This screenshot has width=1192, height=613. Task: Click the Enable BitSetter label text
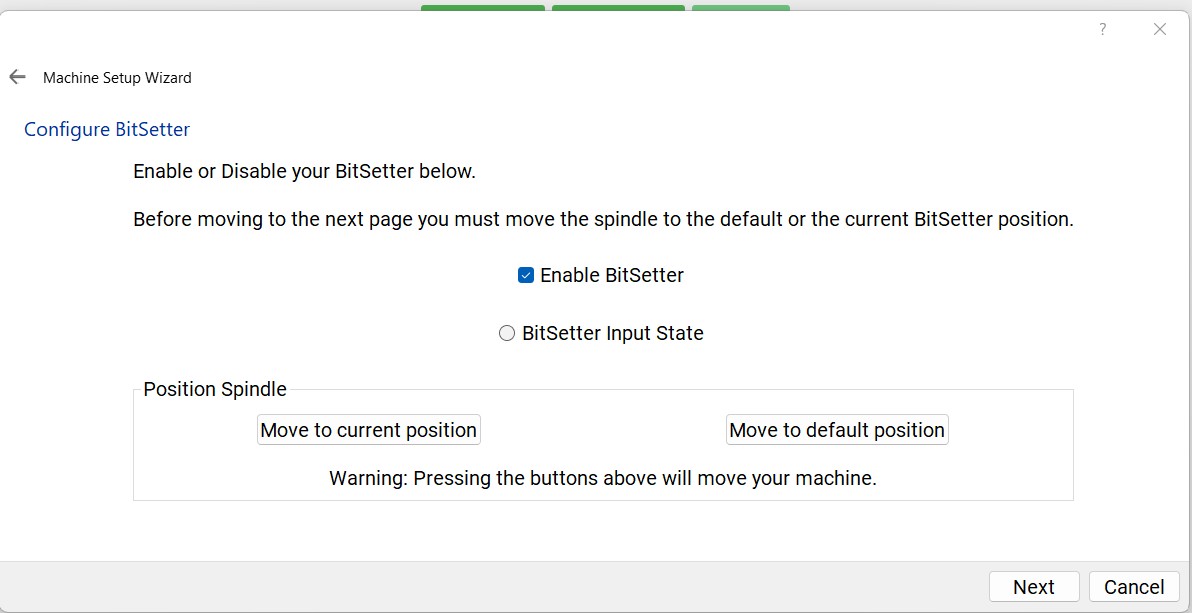[x=612, y=275]
